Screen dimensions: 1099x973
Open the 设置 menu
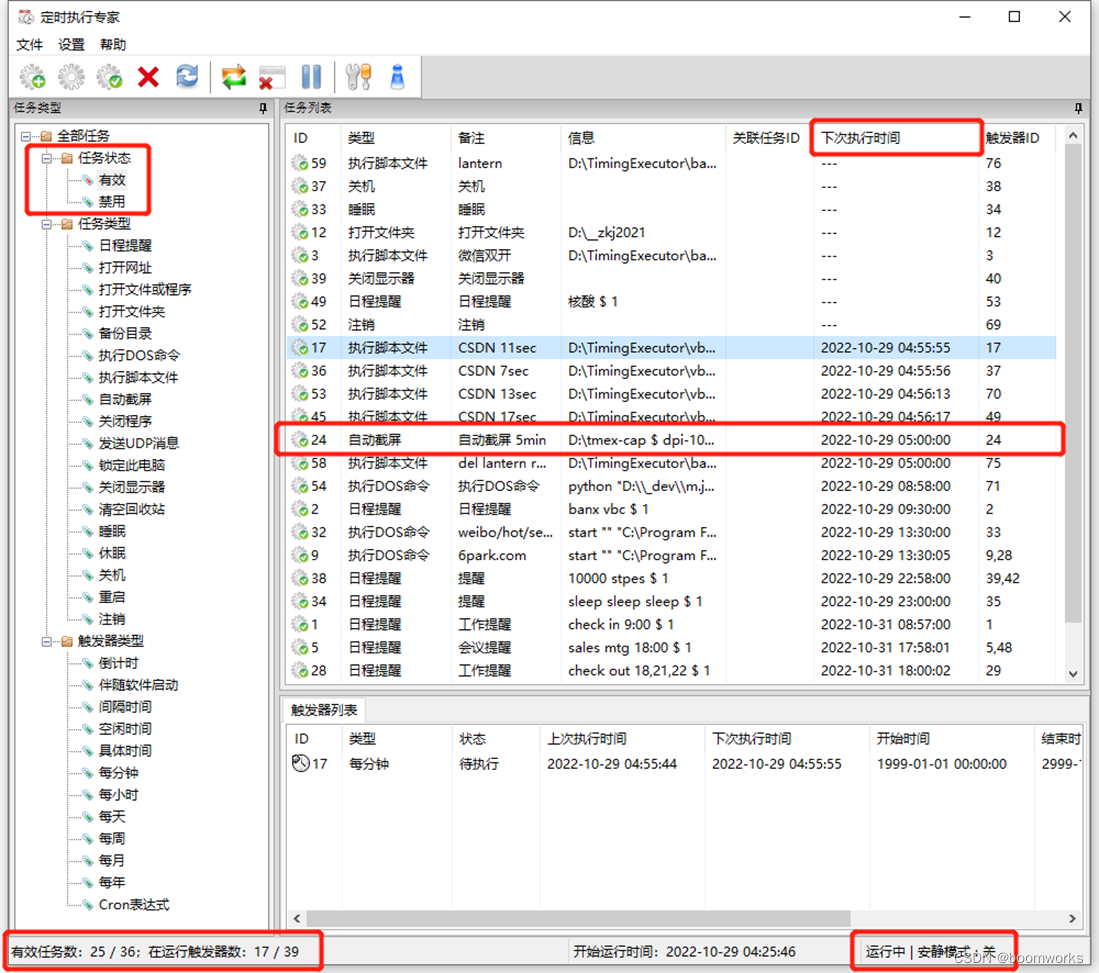71,45
